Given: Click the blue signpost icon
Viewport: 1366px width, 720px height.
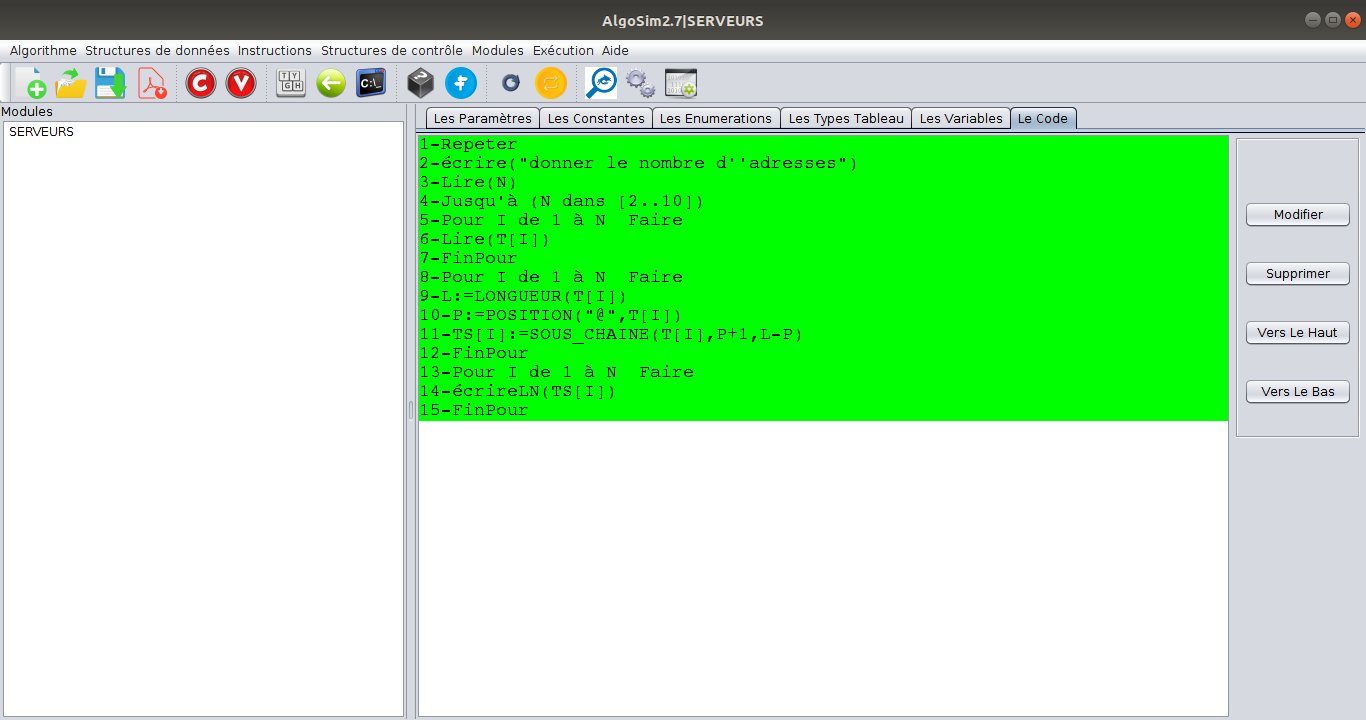Looking at the screenshot, I should tap(461, 83).
